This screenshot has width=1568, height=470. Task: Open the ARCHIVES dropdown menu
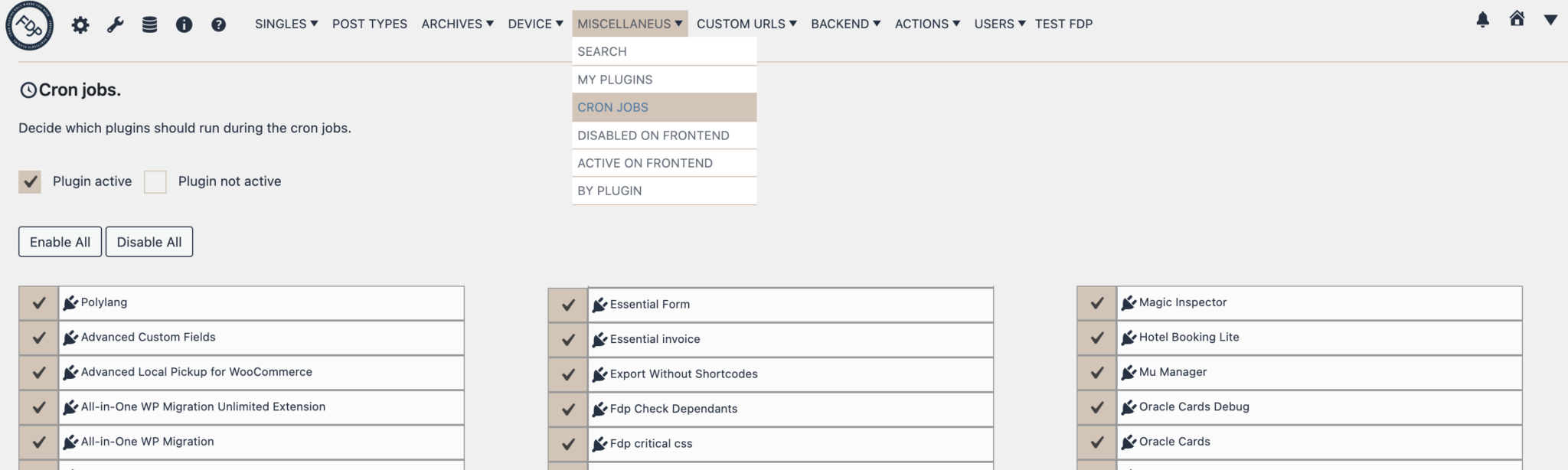457,24
